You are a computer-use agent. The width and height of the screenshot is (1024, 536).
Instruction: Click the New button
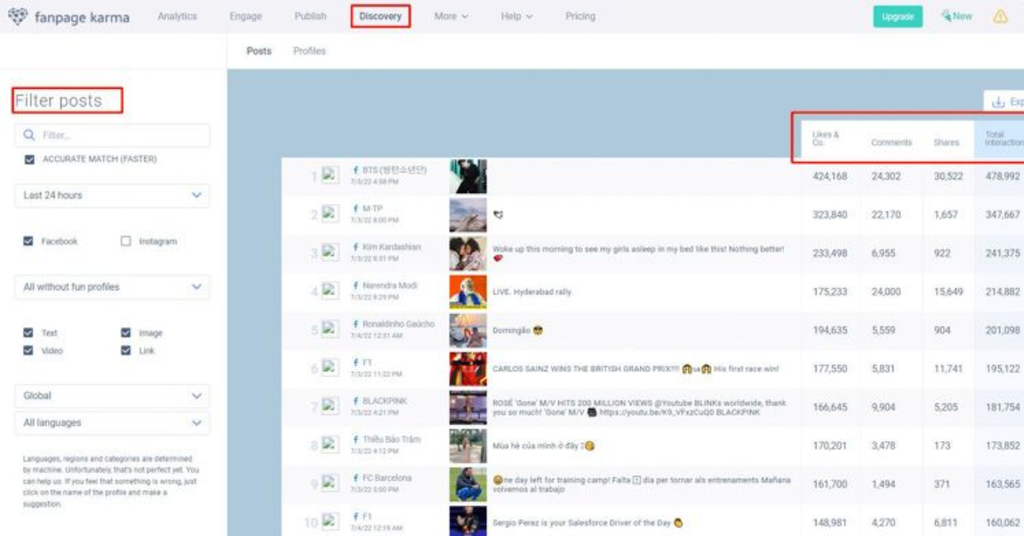coord(956,16)
